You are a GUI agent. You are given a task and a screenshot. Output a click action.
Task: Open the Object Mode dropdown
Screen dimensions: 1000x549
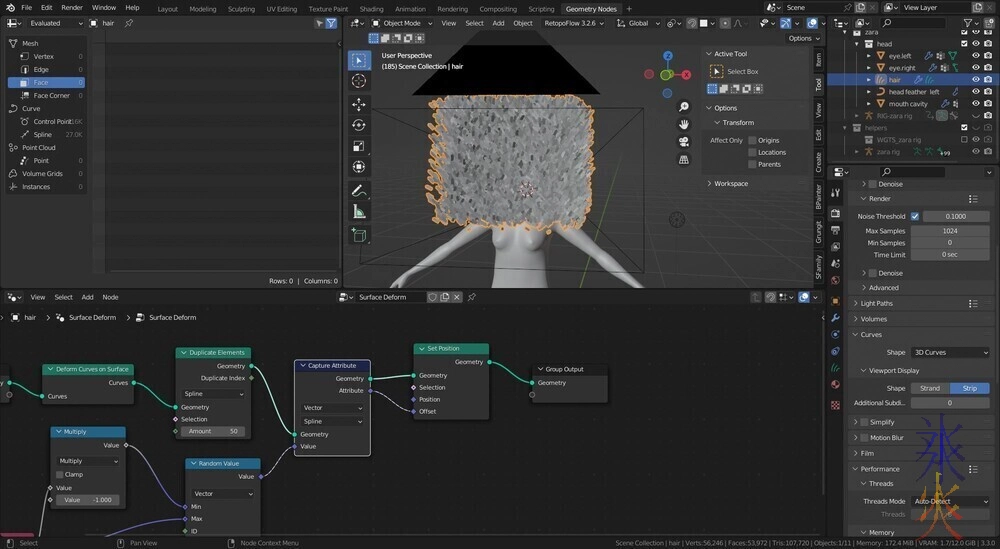click(x=402, y=23)
